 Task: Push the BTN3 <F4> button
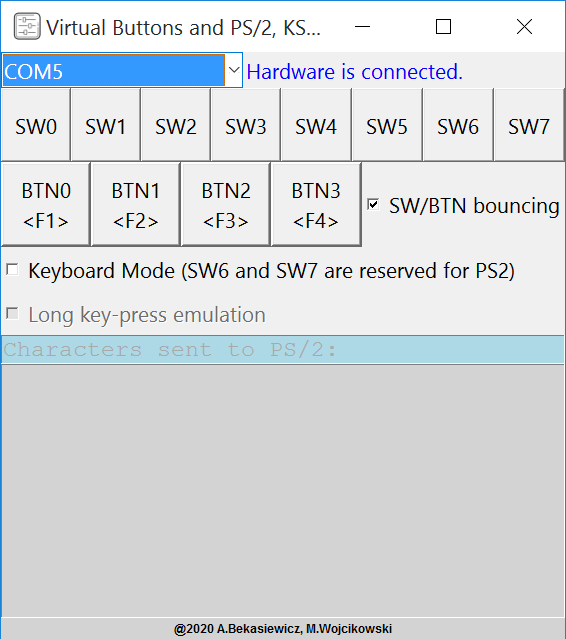[x=316, y=205]
